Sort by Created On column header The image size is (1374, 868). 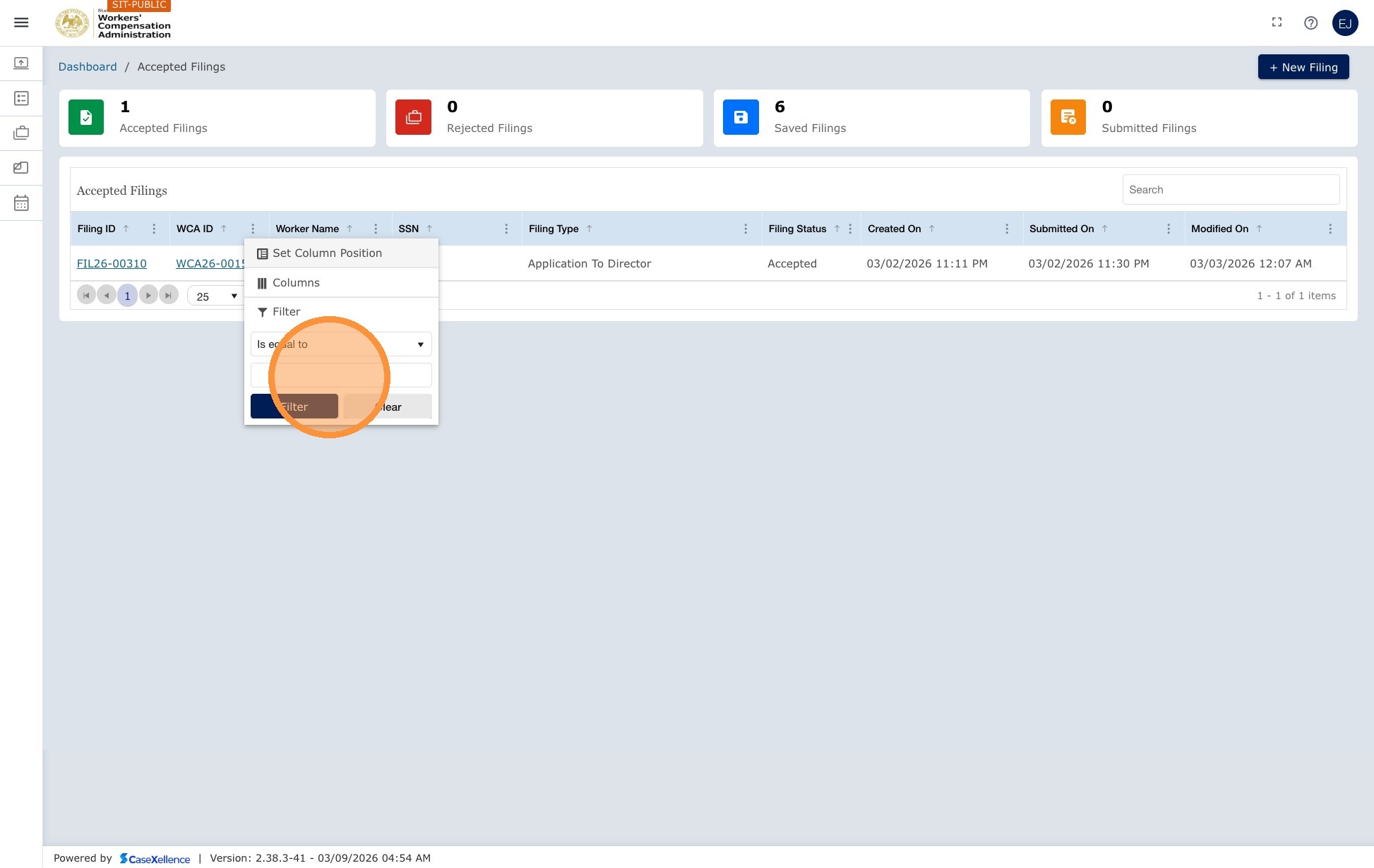[894, 229]
